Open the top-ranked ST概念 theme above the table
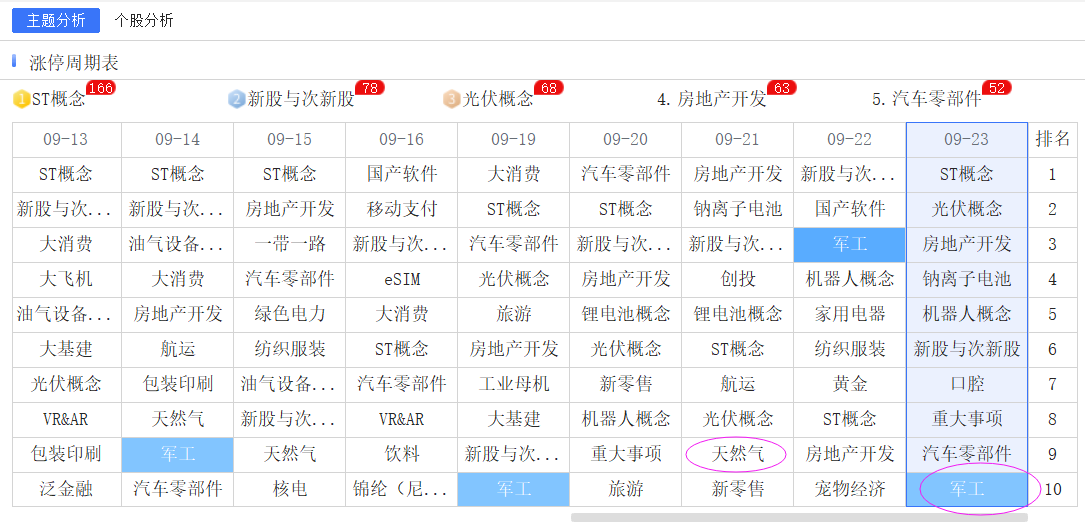The width and height of the screenshot is (1085, 522). tap(59, 100)
